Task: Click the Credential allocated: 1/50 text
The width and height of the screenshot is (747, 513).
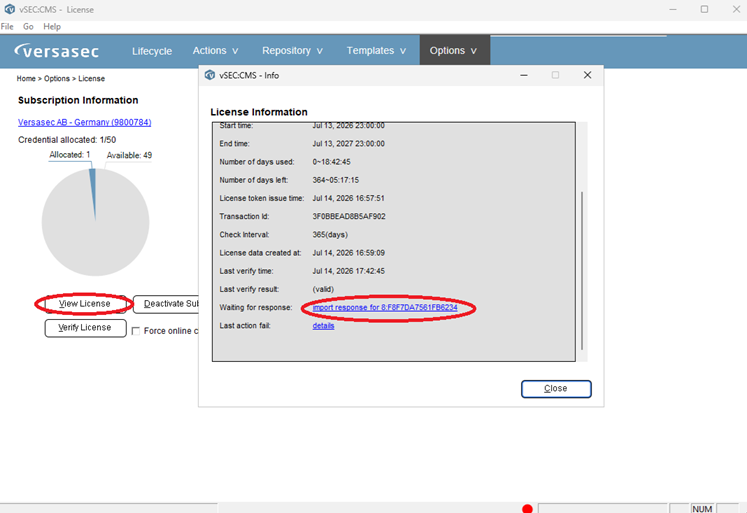Action: (67, 140)
